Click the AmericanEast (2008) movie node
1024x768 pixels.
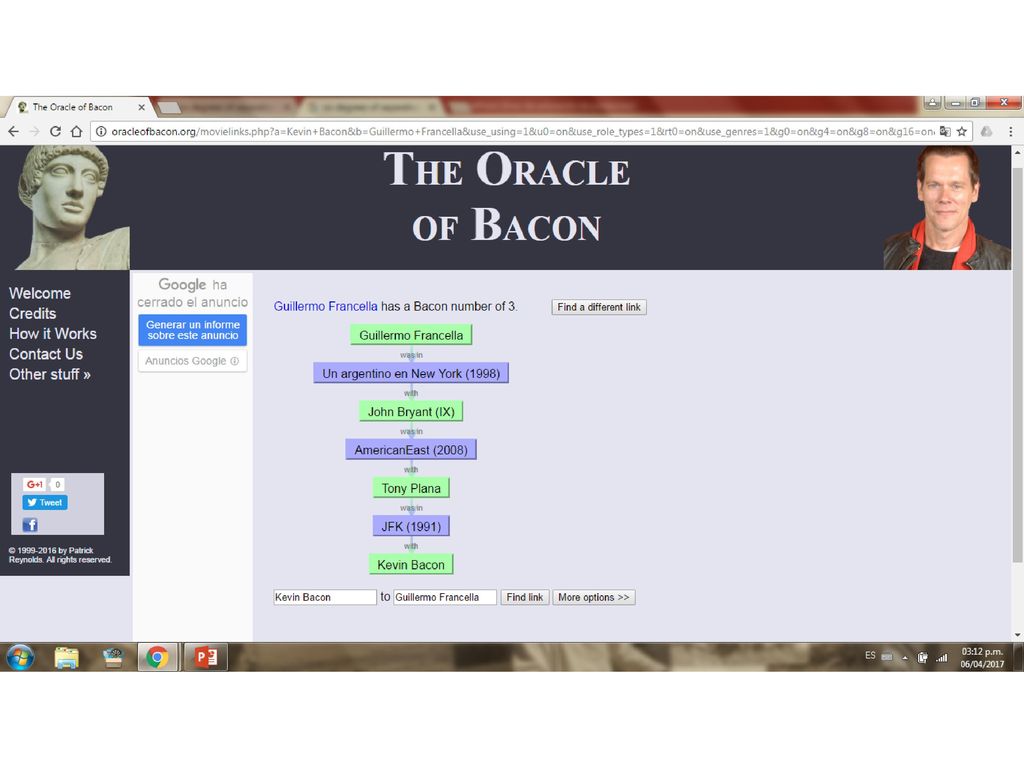[x=411, y=450]
